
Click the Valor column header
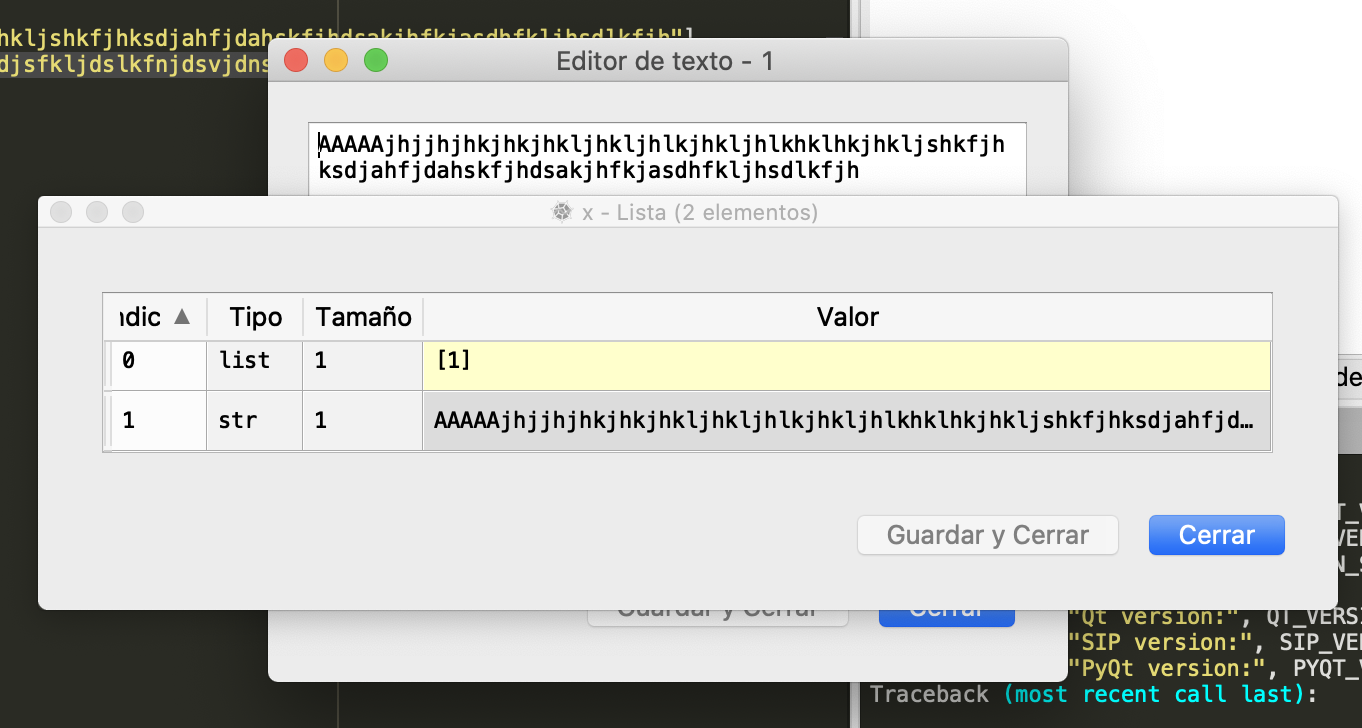tap(847, 317)
